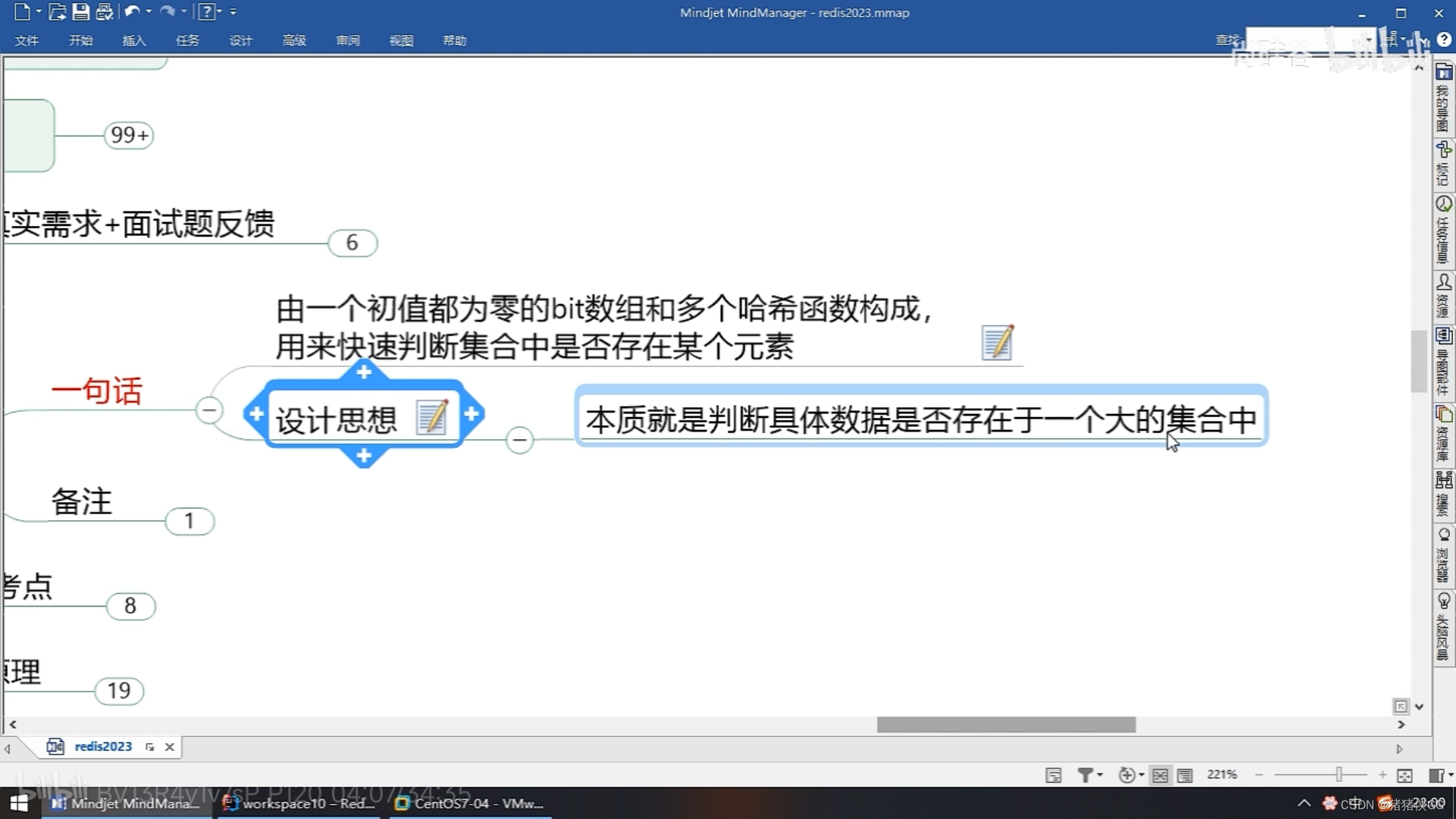The height and width of the screenshot is (819, 1456).
Task: Select the 由一个初值都为零的bit数组 topic text
Action: coord(605,328)
